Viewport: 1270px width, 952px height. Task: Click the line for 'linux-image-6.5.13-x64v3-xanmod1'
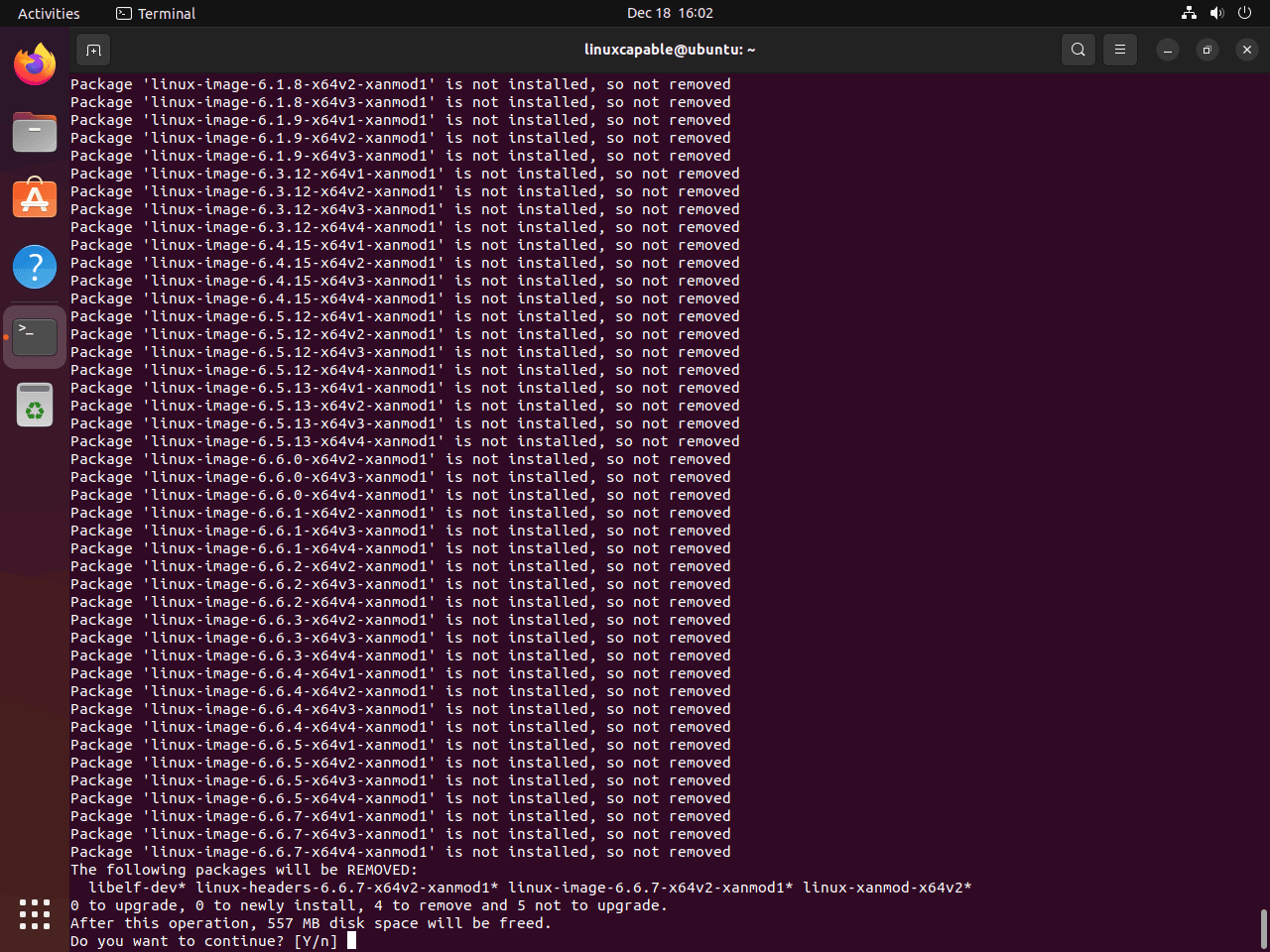(x=405, y=423)
